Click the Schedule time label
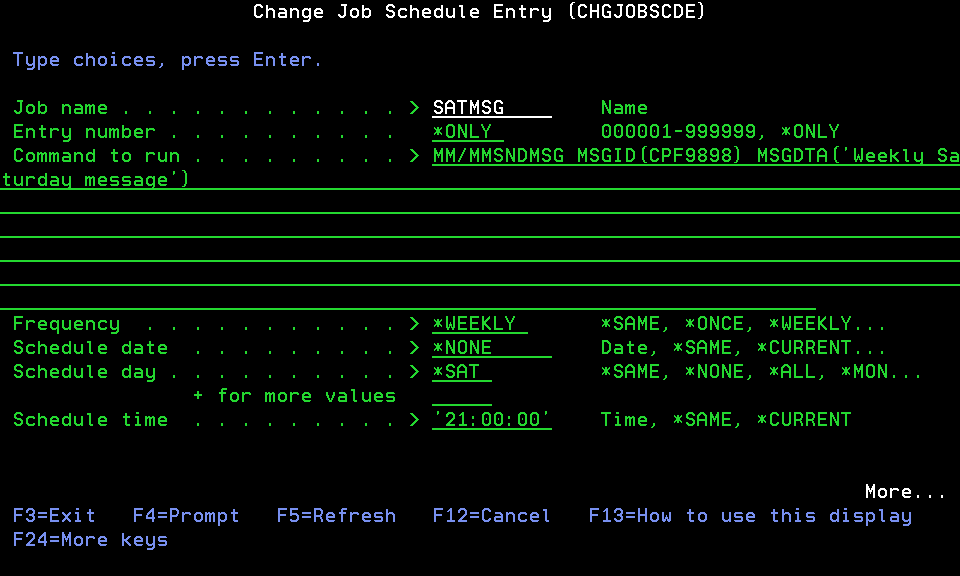This screenshot has height=576, width=960. 90,420
